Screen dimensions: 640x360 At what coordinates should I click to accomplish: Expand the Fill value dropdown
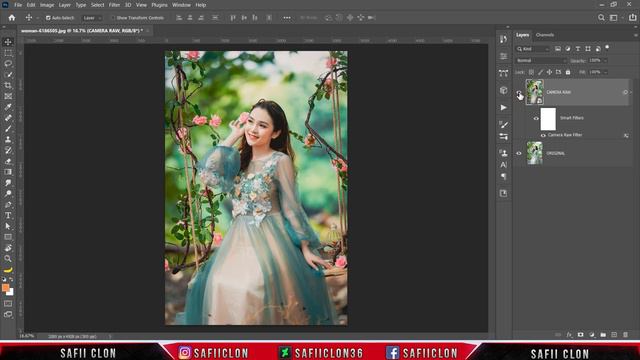coord(605,72)
